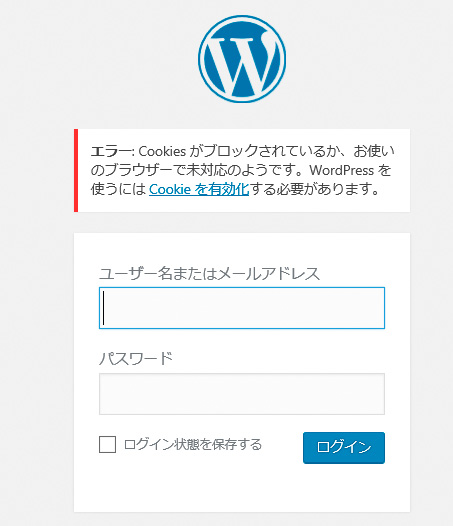
Task: Click the bold エラー text in notice
Action: point(112,151)
